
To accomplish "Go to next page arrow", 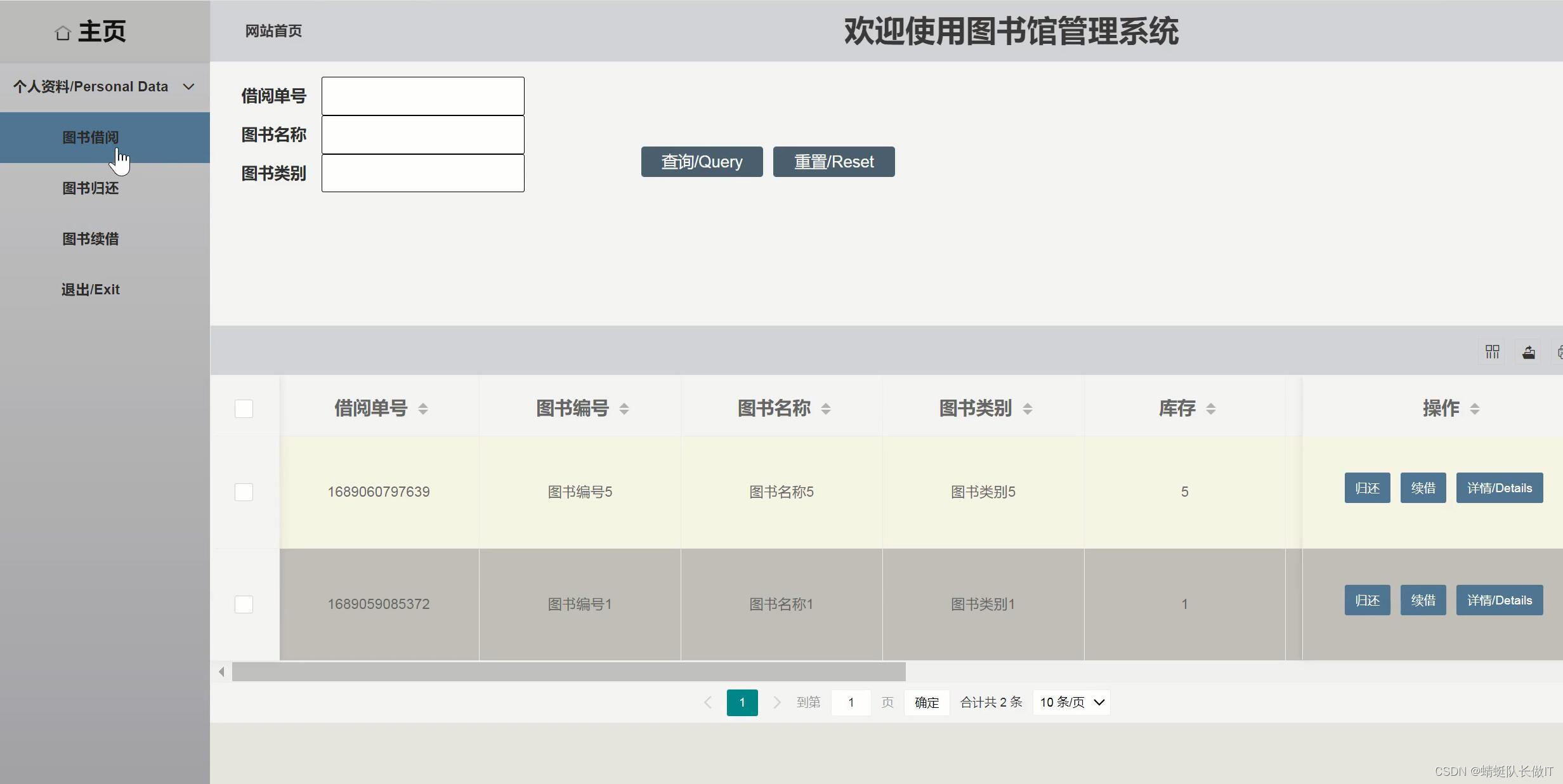I will click(776, 702).
